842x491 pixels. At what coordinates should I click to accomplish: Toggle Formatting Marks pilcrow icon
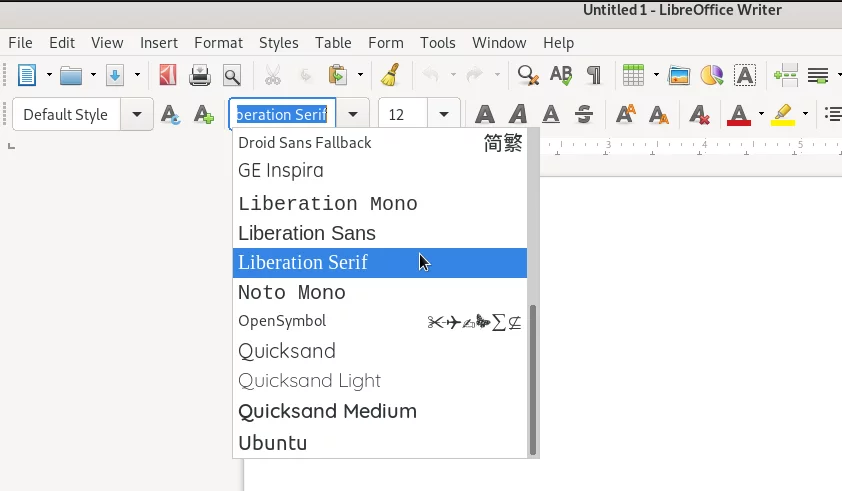pos(594,75)
